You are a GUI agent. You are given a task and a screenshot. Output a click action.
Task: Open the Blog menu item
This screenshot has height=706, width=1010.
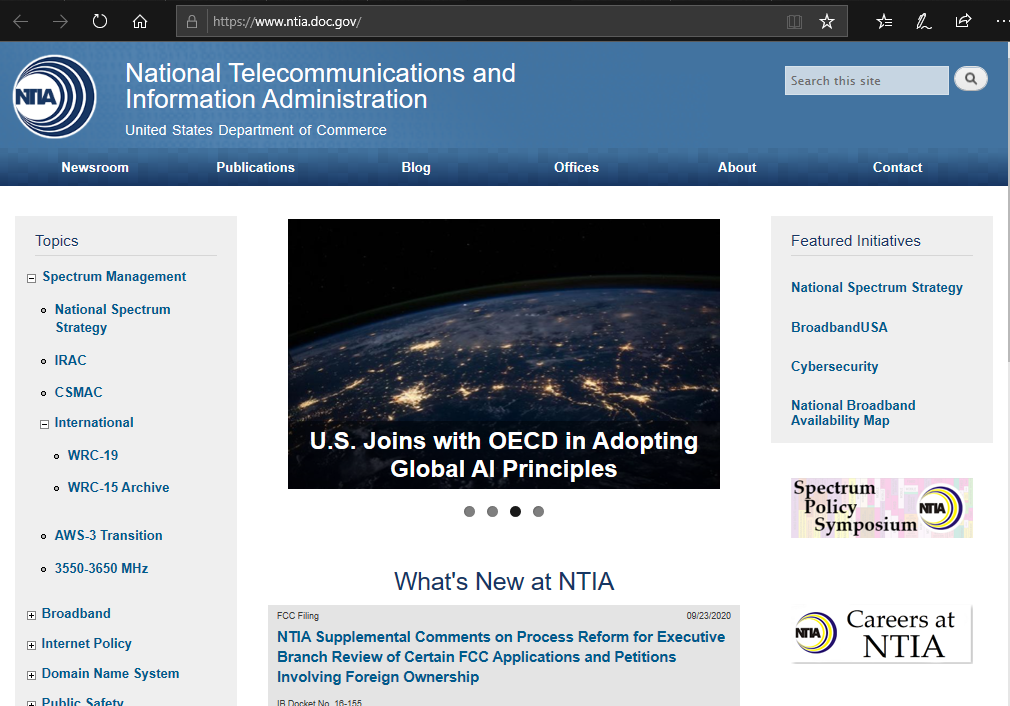click(x=415, y=167)
